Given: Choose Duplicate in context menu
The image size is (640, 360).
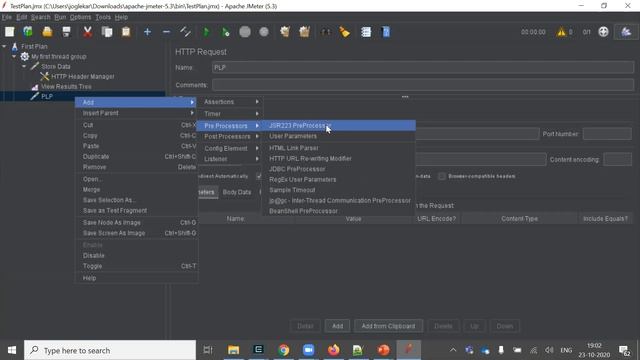Looking at the screenshot, I should [136, 157].
